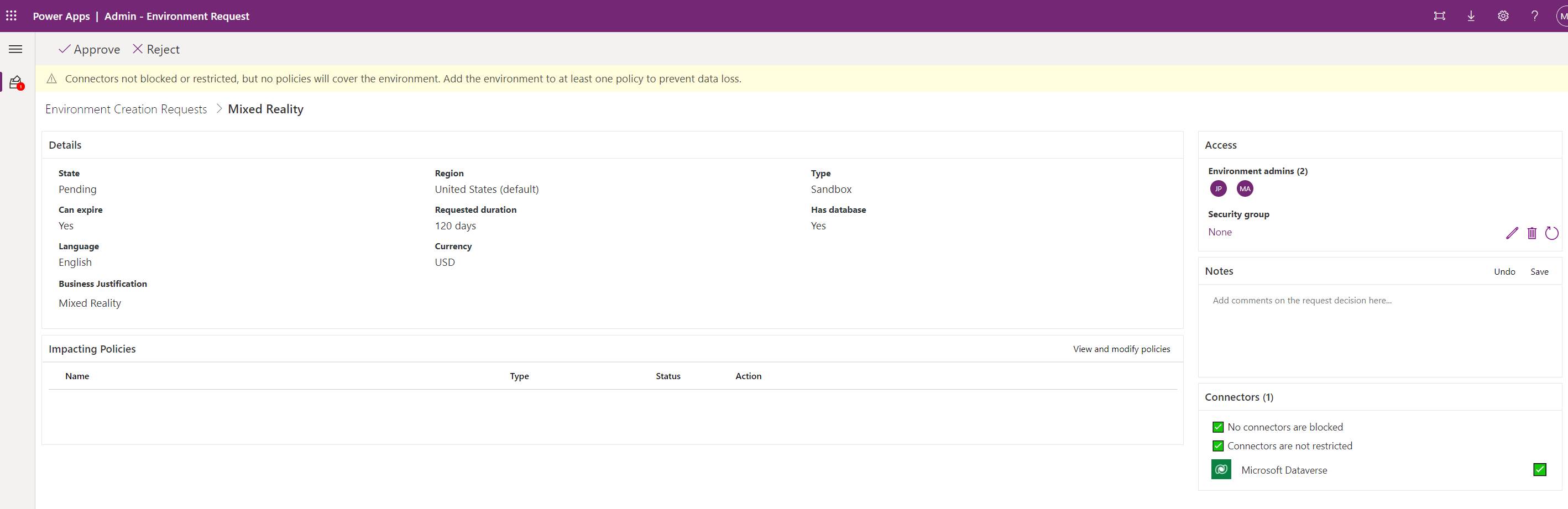Click the fit-to-screen icon in header
Screen dimensions: 1568x509
pos(1439,16)
